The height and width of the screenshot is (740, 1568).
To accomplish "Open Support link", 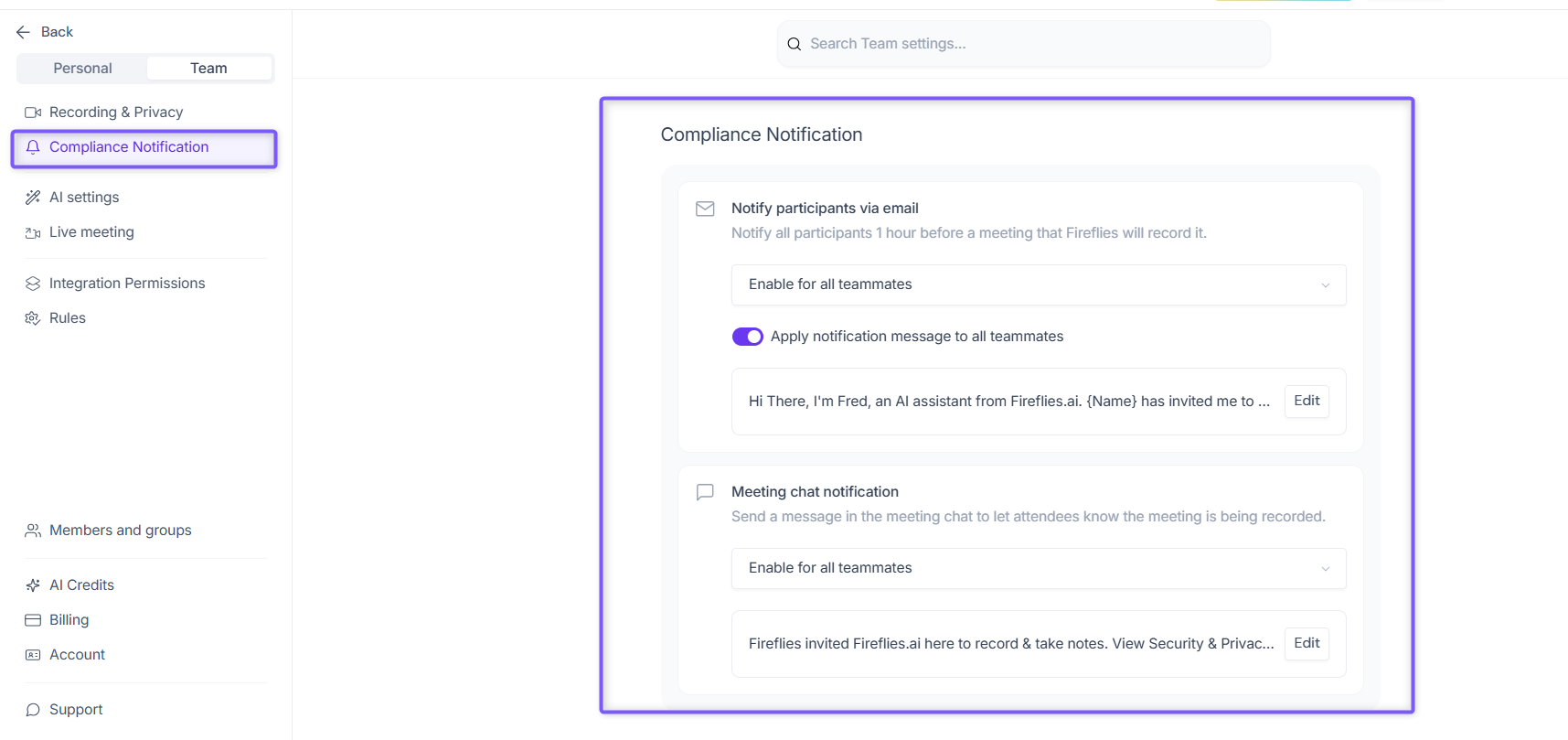I will click(76, 710).
